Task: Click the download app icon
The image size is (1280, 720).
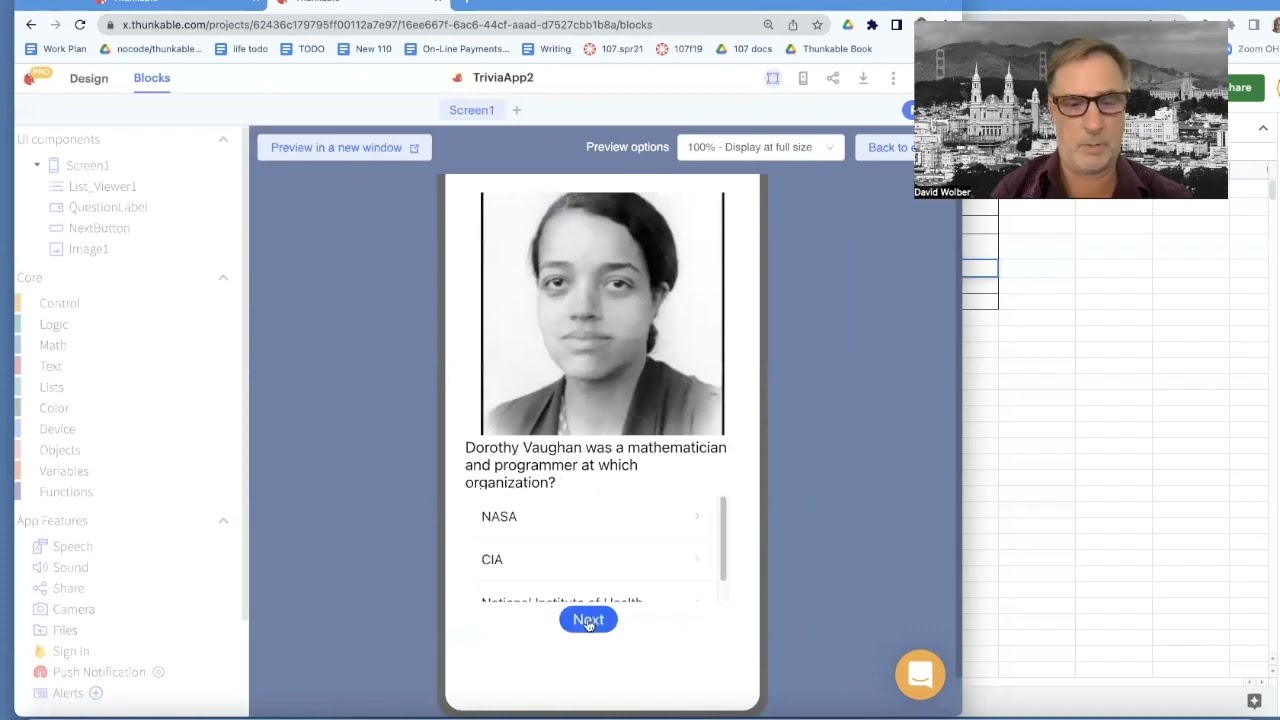Action: [x=863, y=78]
